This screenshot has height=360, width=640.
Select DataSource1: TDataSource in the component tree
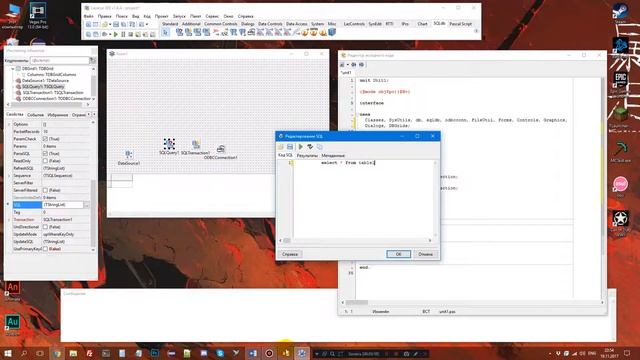45,80
